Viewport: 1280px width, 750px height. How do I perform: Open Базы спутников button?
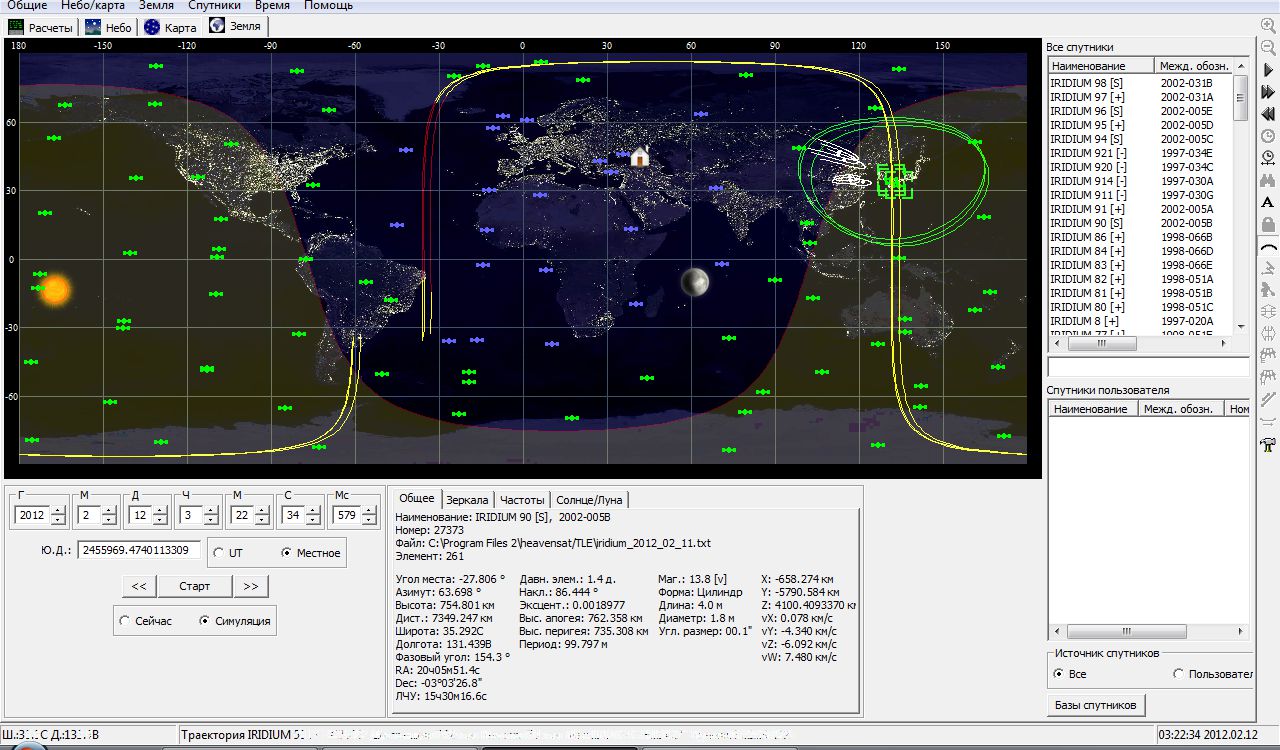(1096, 705)
